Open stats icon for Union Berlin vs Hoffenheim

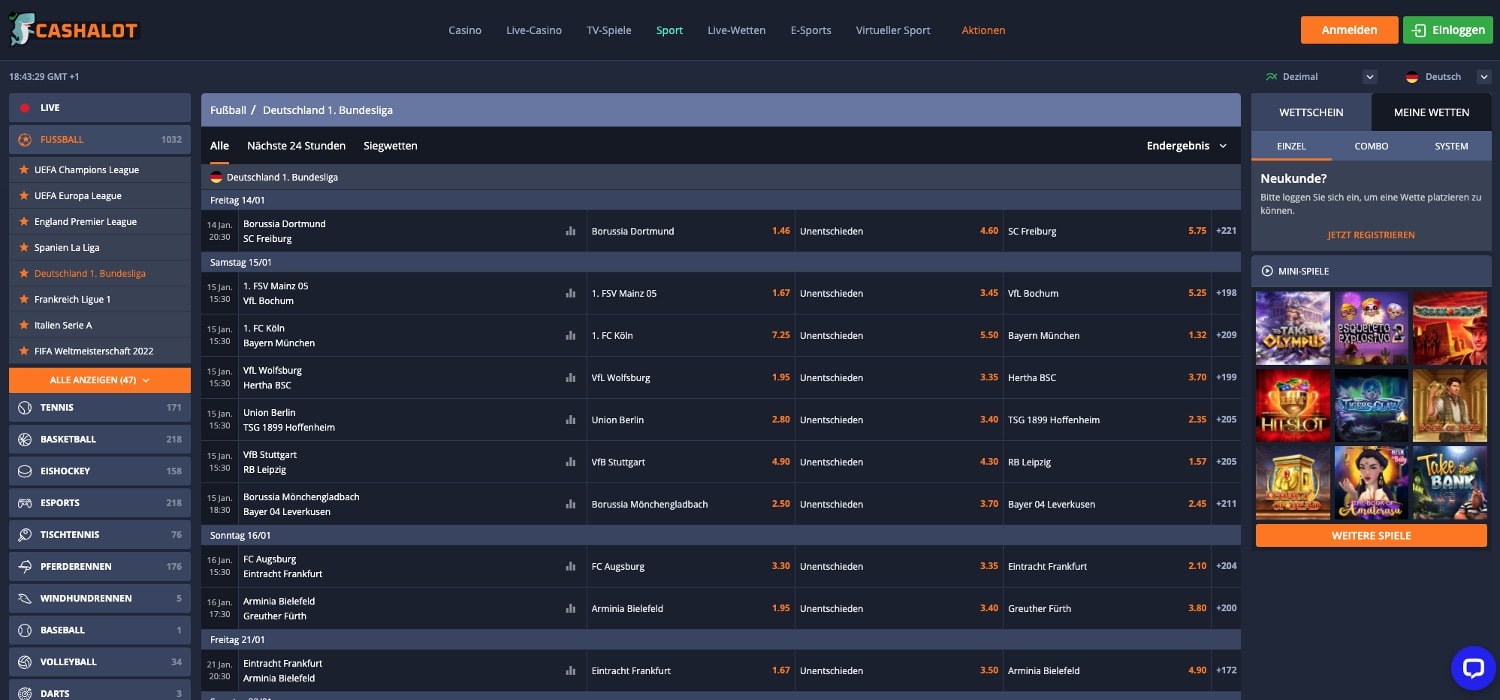pyautogui.click(x=571, y=420)
